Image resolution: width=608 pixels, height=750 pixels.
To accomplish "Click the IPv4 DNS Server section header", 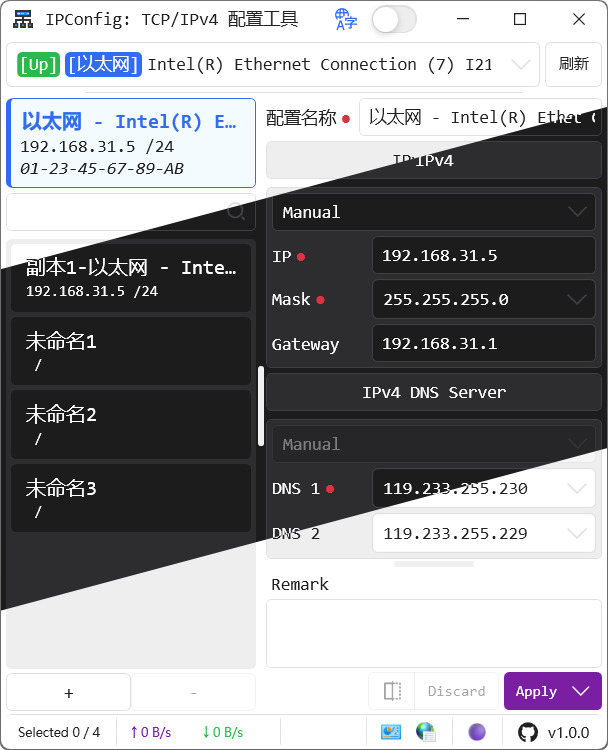I will click(x=434, y=392).
